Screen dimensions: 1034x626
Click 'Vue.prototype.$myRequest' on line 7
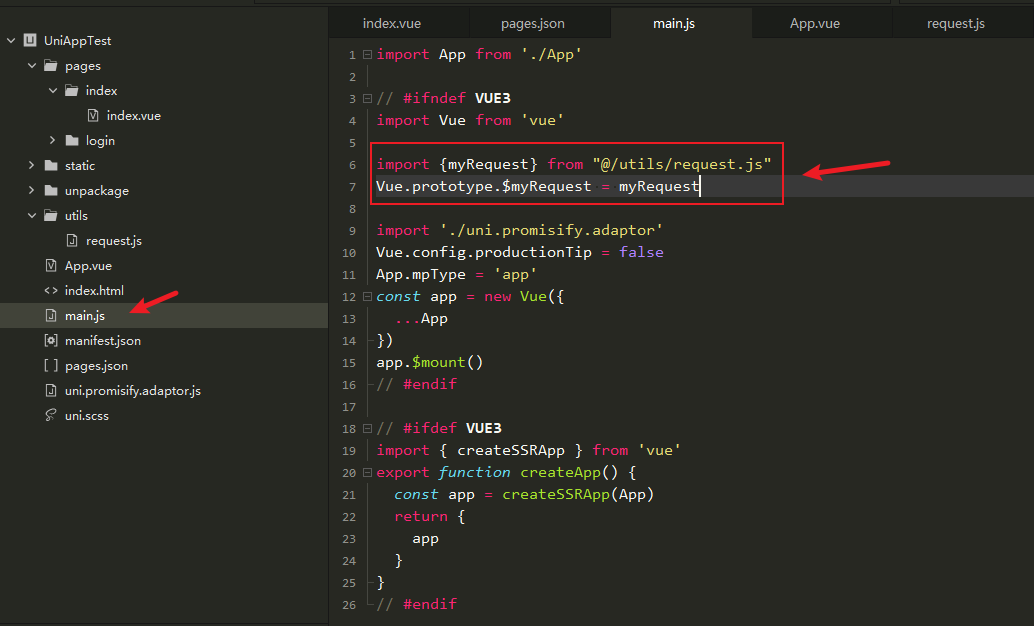tap(483, 187)
